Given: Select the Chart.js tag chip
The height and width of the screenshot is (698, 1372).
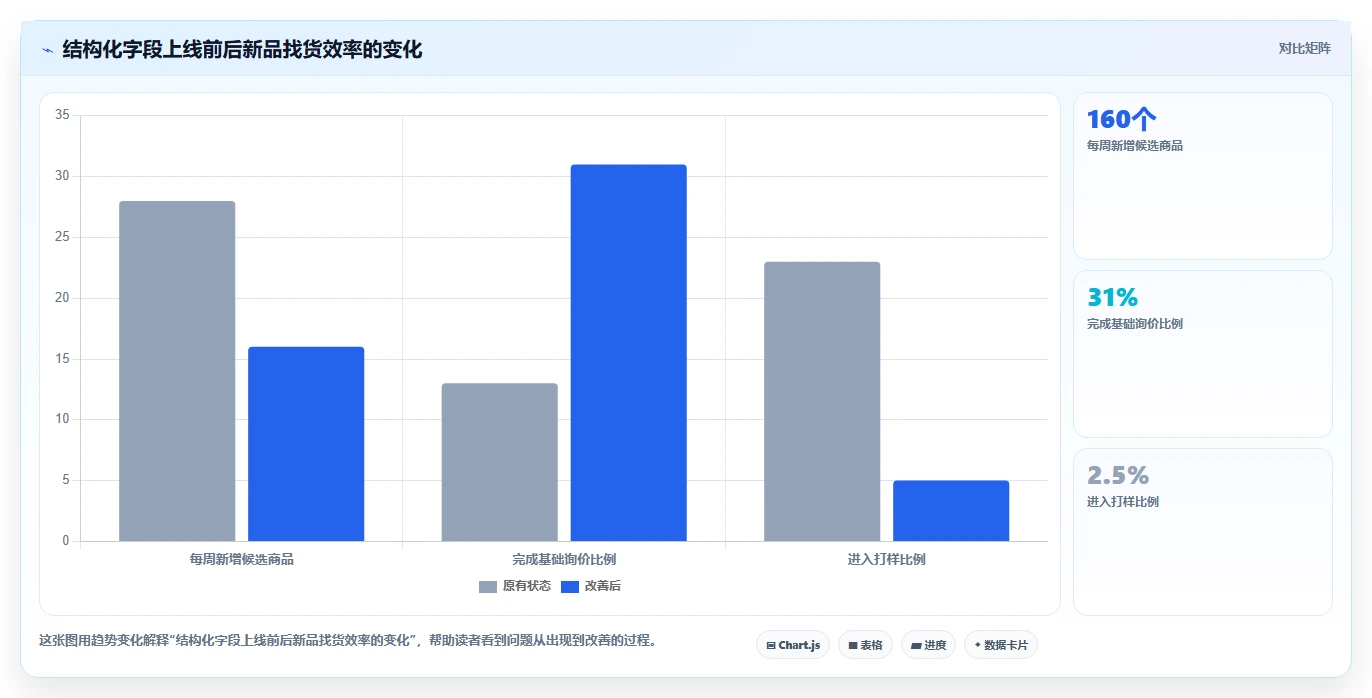Looking at the screenshot, I should 793,645.
